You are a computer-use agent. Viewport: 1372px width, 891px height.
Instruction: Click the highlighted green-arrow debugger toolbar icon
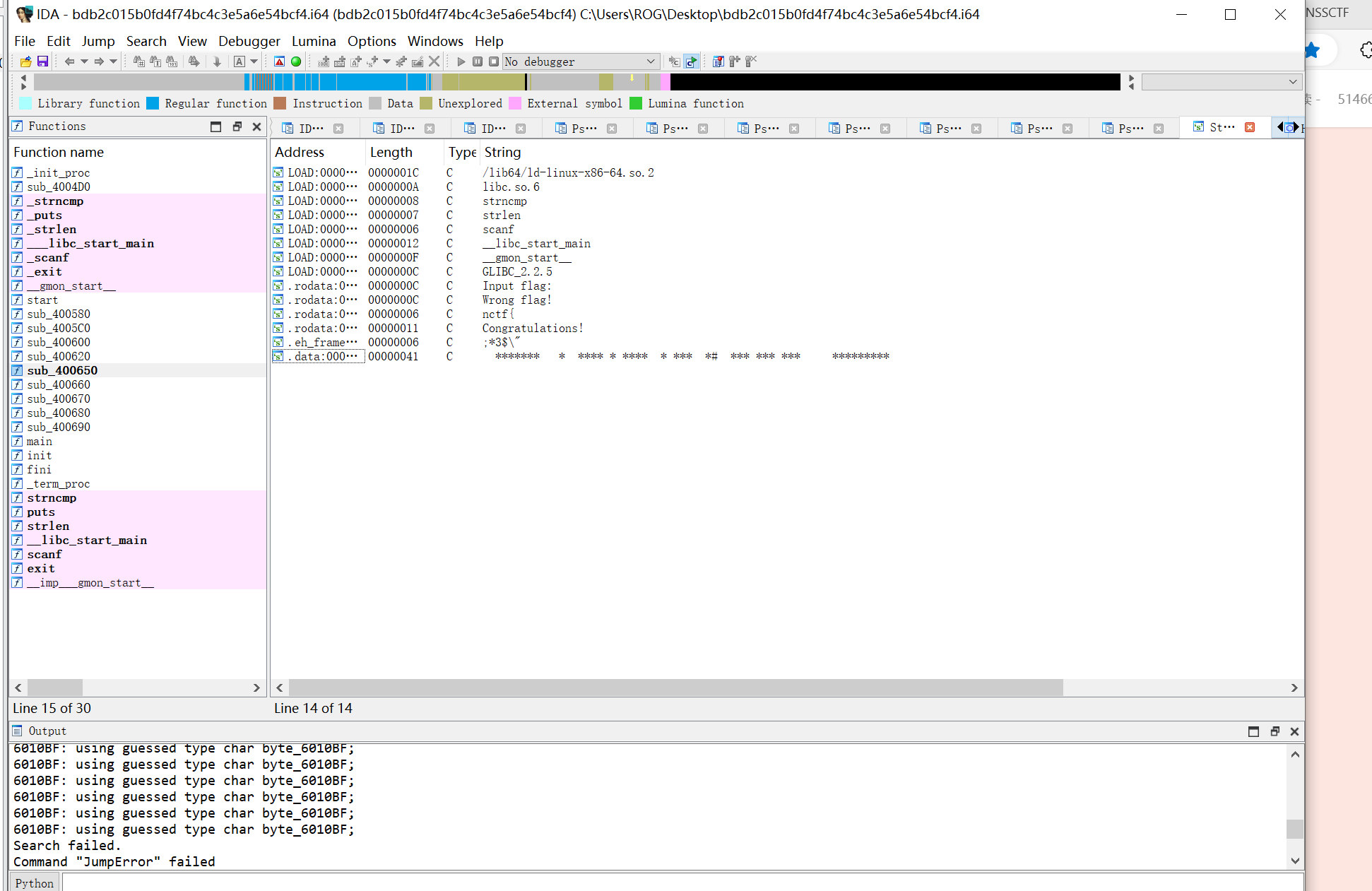[691, 61]
